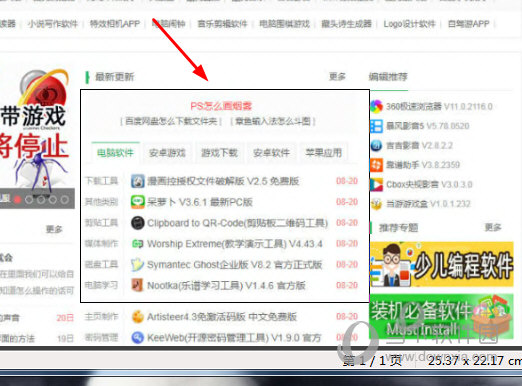Click 更多 beside 最新更新

337,77
